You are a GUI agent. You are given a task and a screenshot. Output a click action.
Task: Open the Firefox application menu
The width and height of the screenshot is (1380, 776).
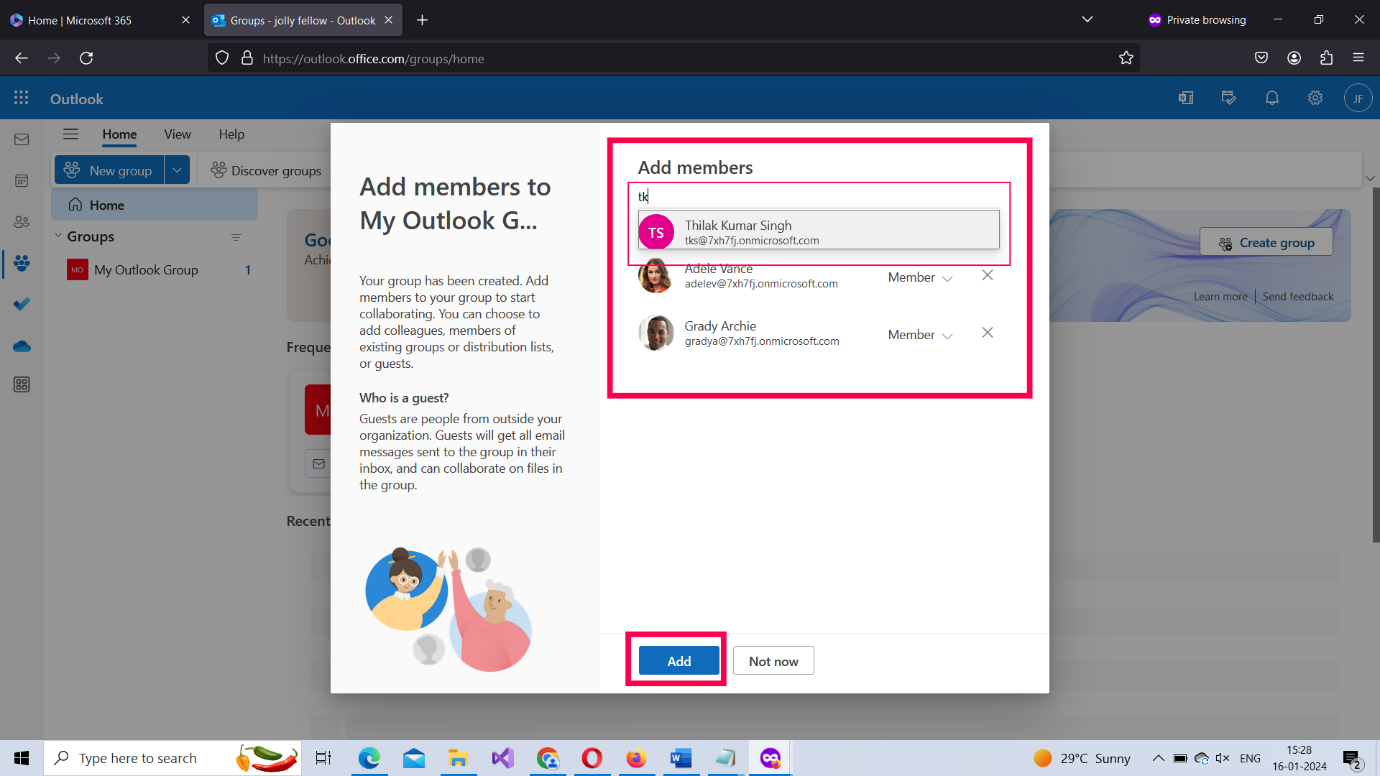(1358, 58)
